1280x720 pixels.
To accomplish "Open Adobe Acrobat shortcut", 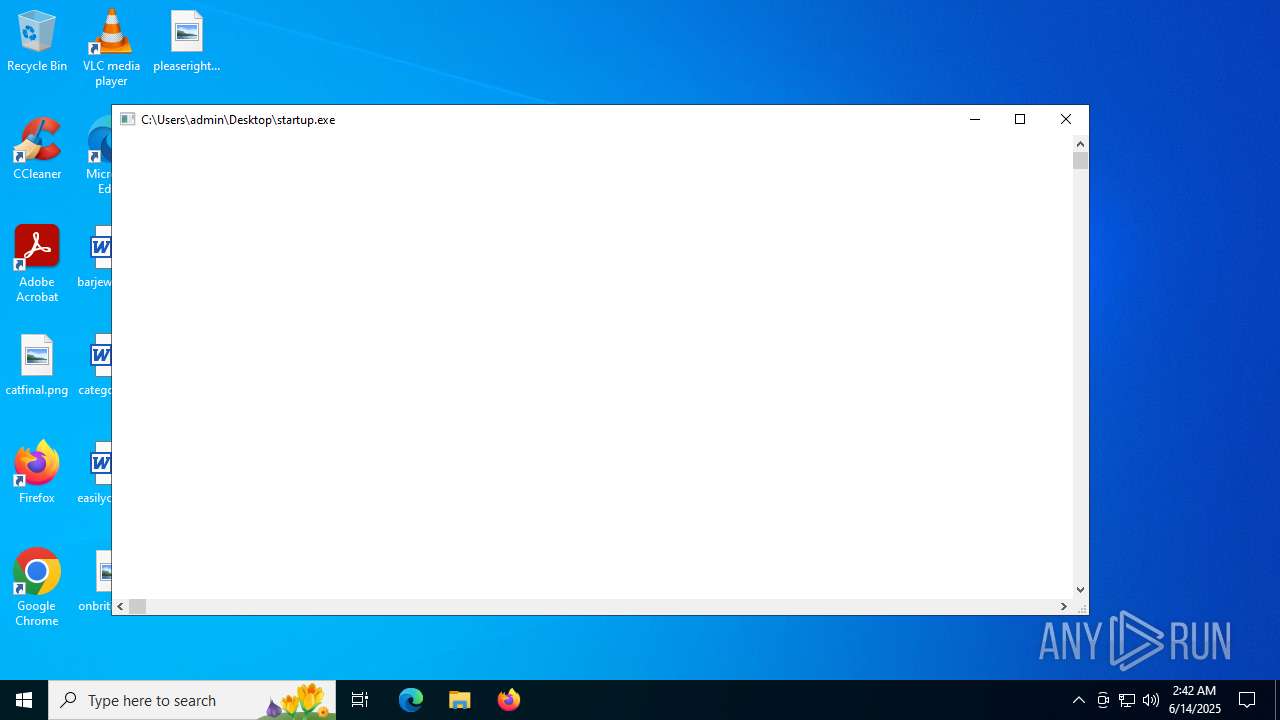I will tap(37, 264).
